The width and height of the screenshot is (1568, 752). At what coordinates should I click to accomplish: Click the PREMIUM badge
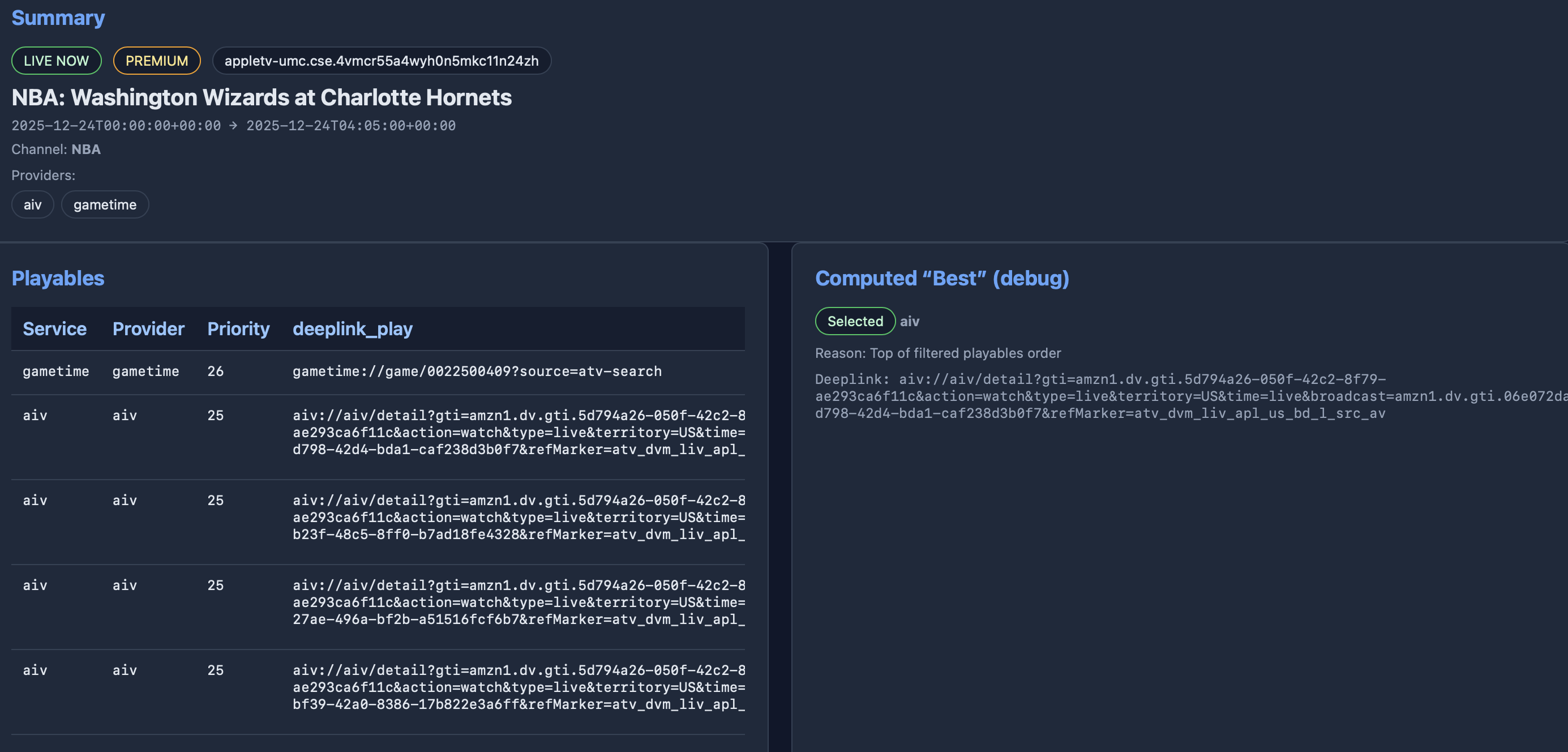tap(156, 61)
